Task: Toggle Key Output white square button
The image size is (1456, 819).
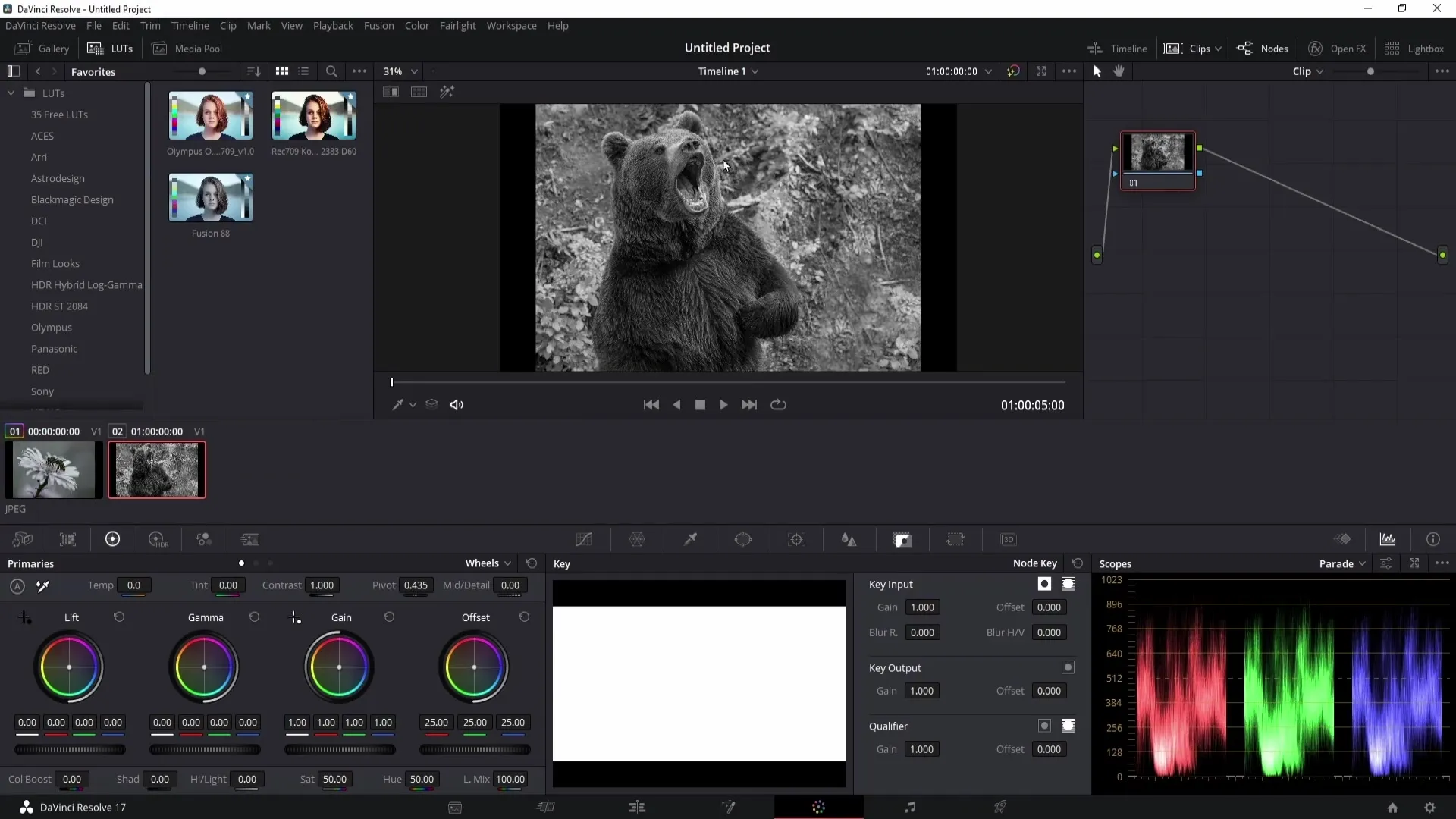Action: [x=1068, y=667]
